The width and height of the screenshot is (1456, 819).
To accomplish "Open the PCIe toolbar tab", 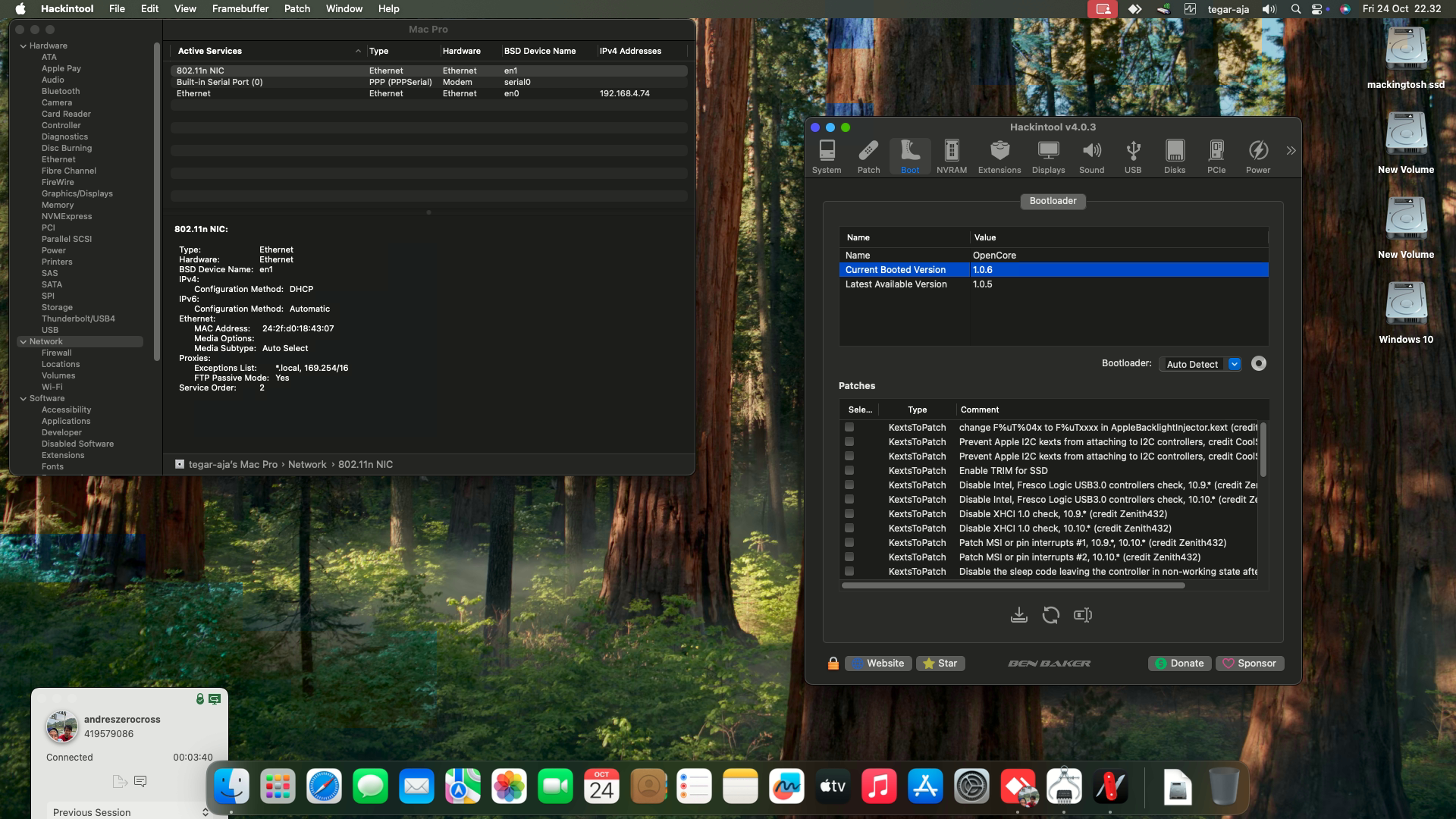I will point(1216,157).
